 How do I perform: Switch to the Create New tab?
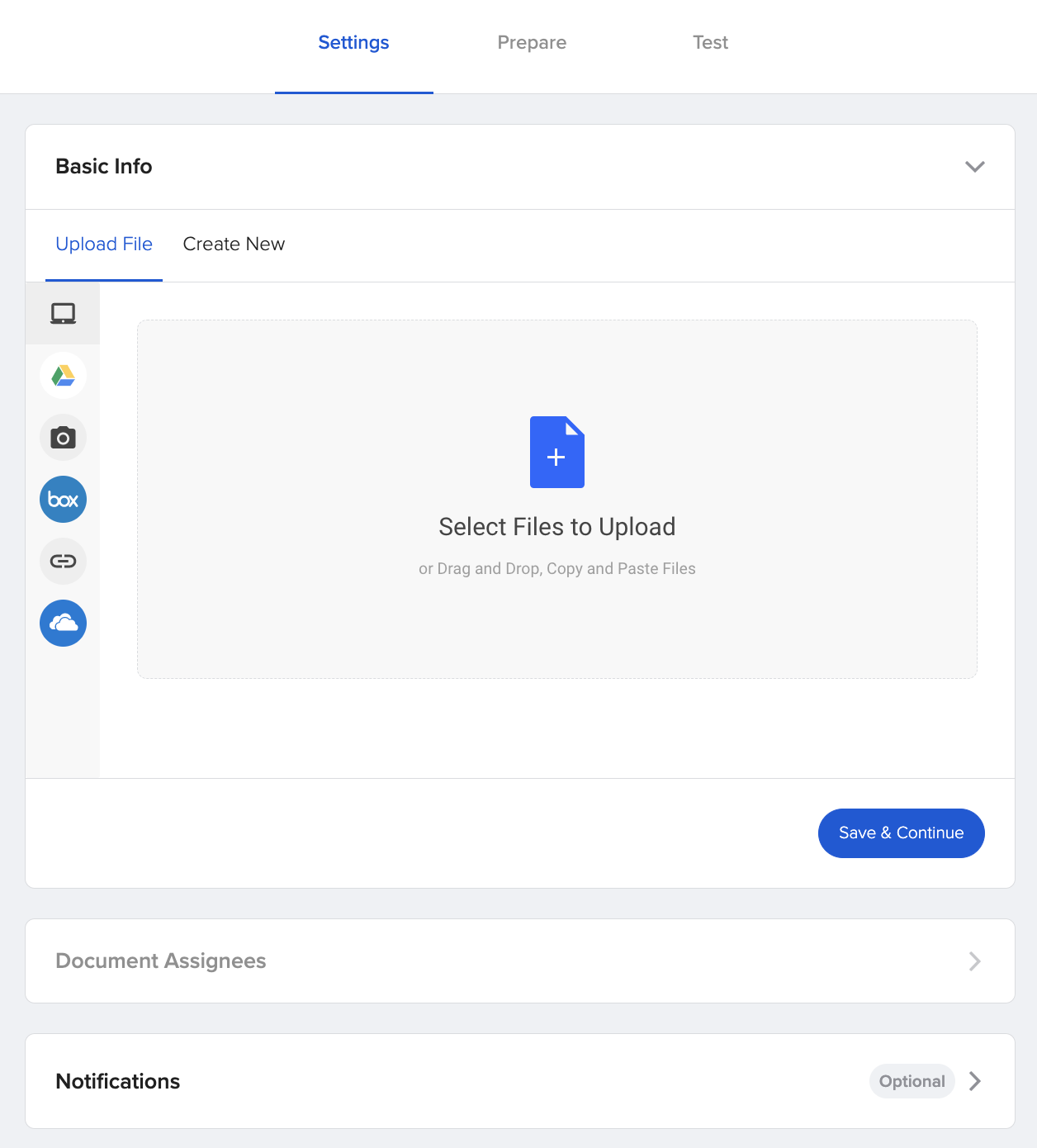pos(234,244)
